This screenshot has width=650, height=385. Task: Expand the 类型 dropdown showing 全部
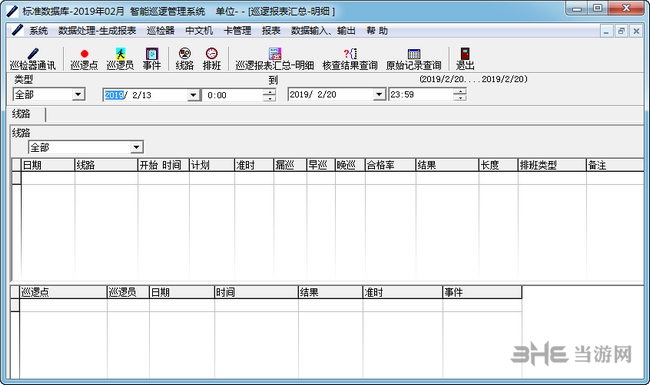tap(78, 94)
